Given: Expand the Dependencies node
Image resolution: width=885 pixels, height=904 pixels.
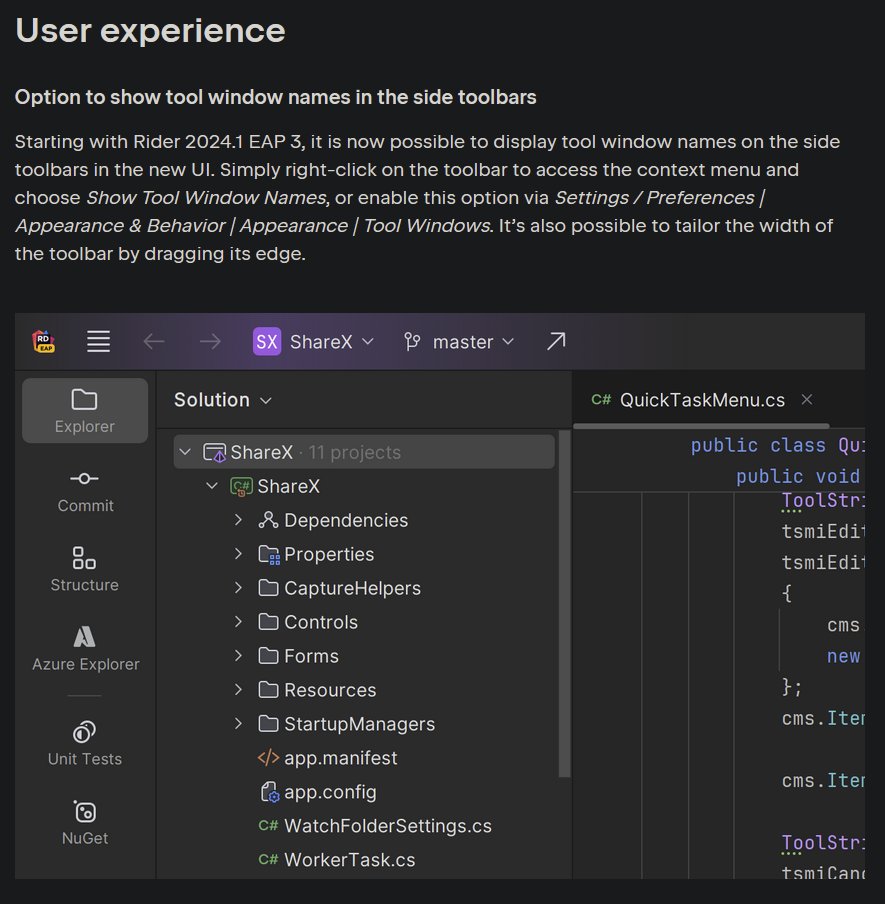Looking at the screenshot, I should pos(239,520).
